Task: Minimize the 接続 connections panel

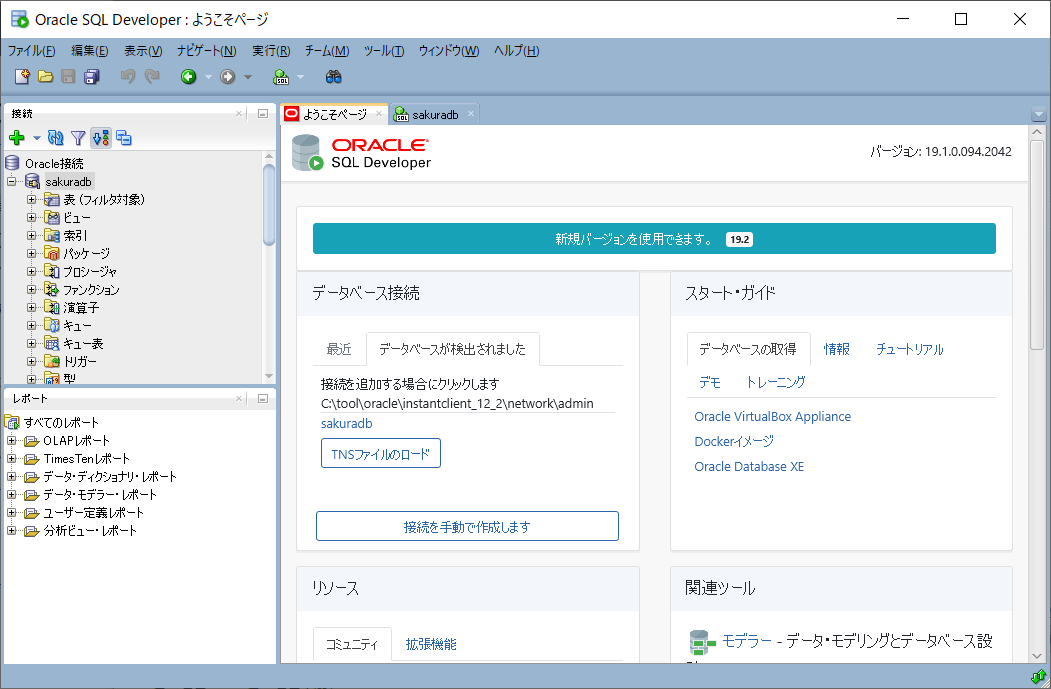Action: coord(263,114)
